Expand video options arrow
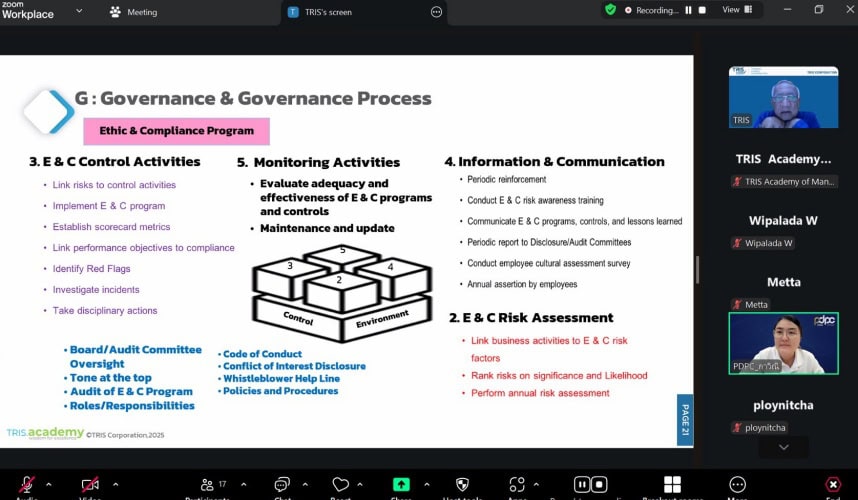Screen dimensions: 858x500 pyautogui.click(x=114, y=484)
